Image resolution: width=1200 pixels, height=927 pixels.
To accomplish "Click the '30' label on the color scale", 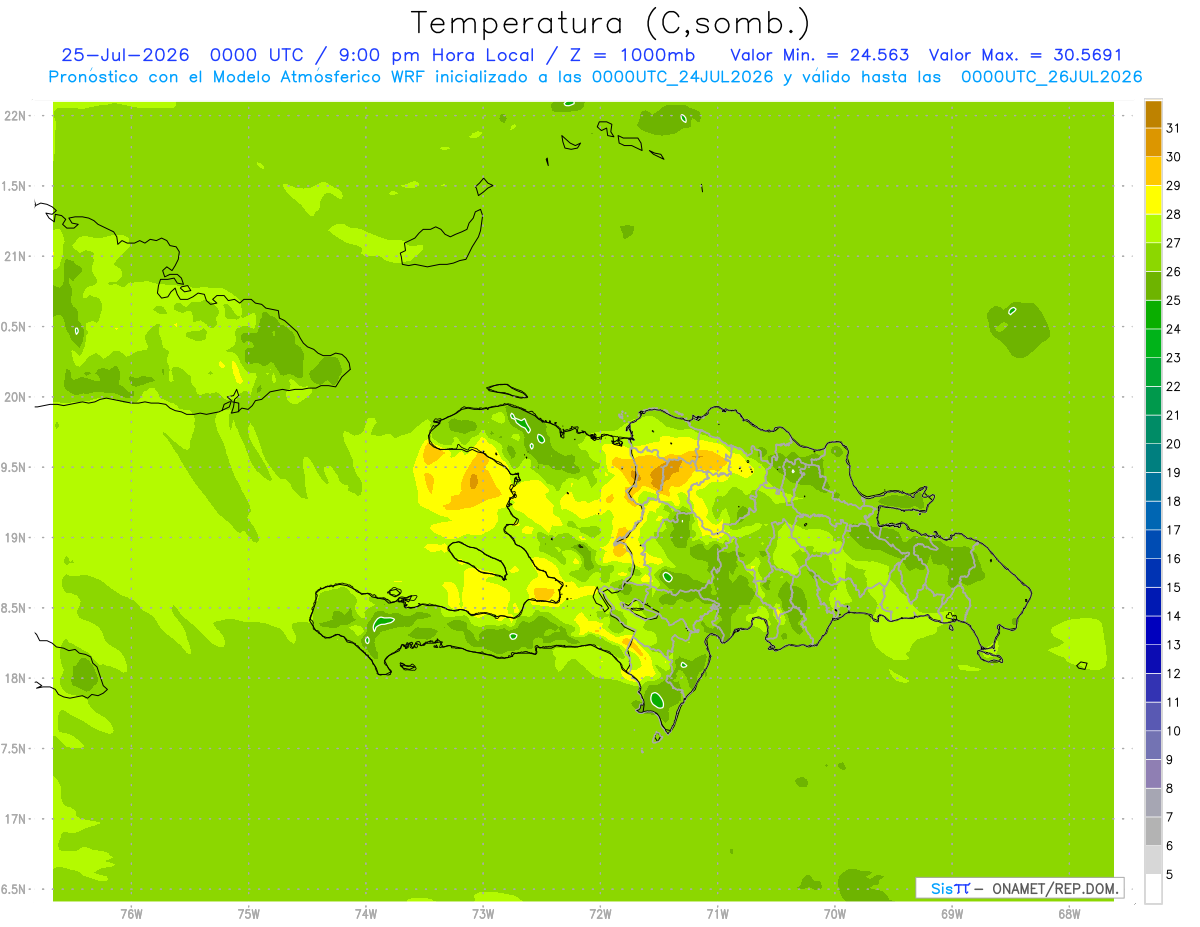I will point(1174,157).
